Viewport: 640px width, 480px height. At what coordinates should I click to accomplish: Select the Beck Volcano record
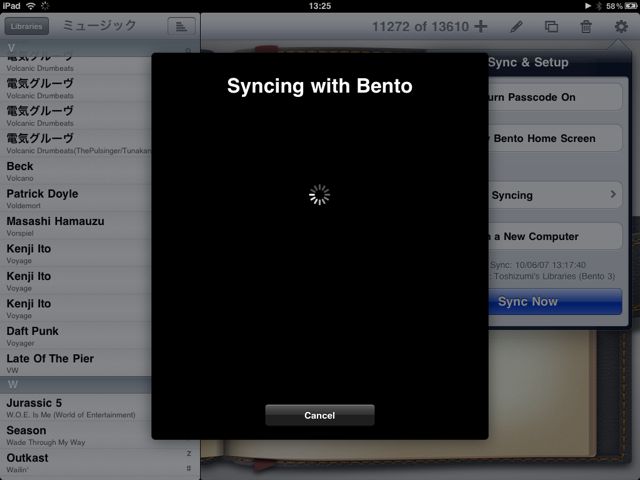pos(76,171)
